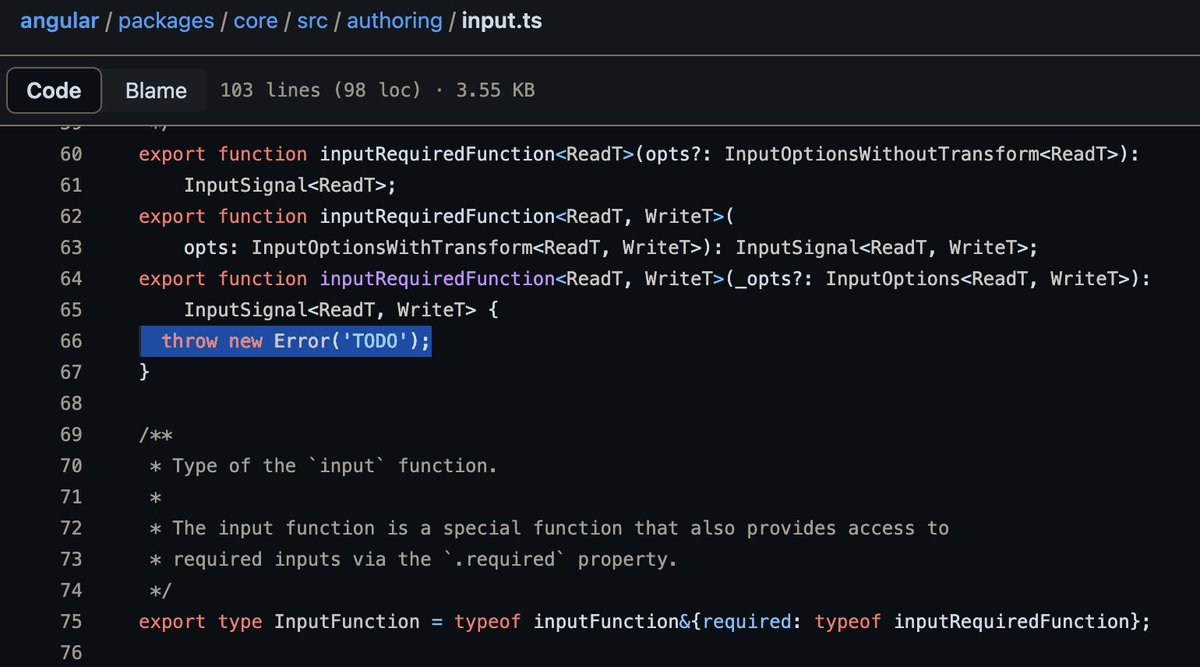Switch to the Code view
1200x667 pixels.
click(x=53, y=90)
